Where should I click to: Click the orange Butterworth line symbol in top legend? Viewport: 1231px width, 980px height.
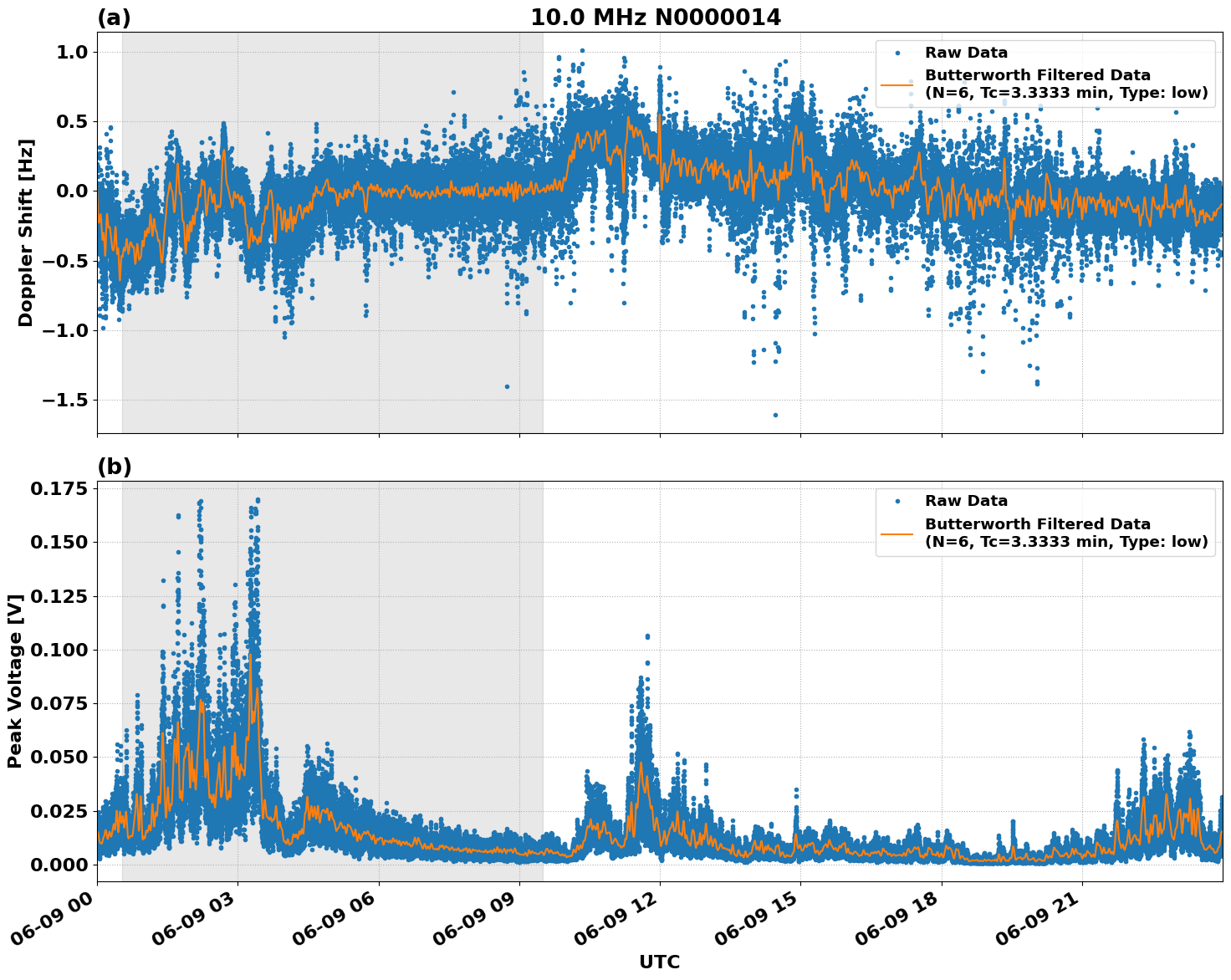click(899, 84)
